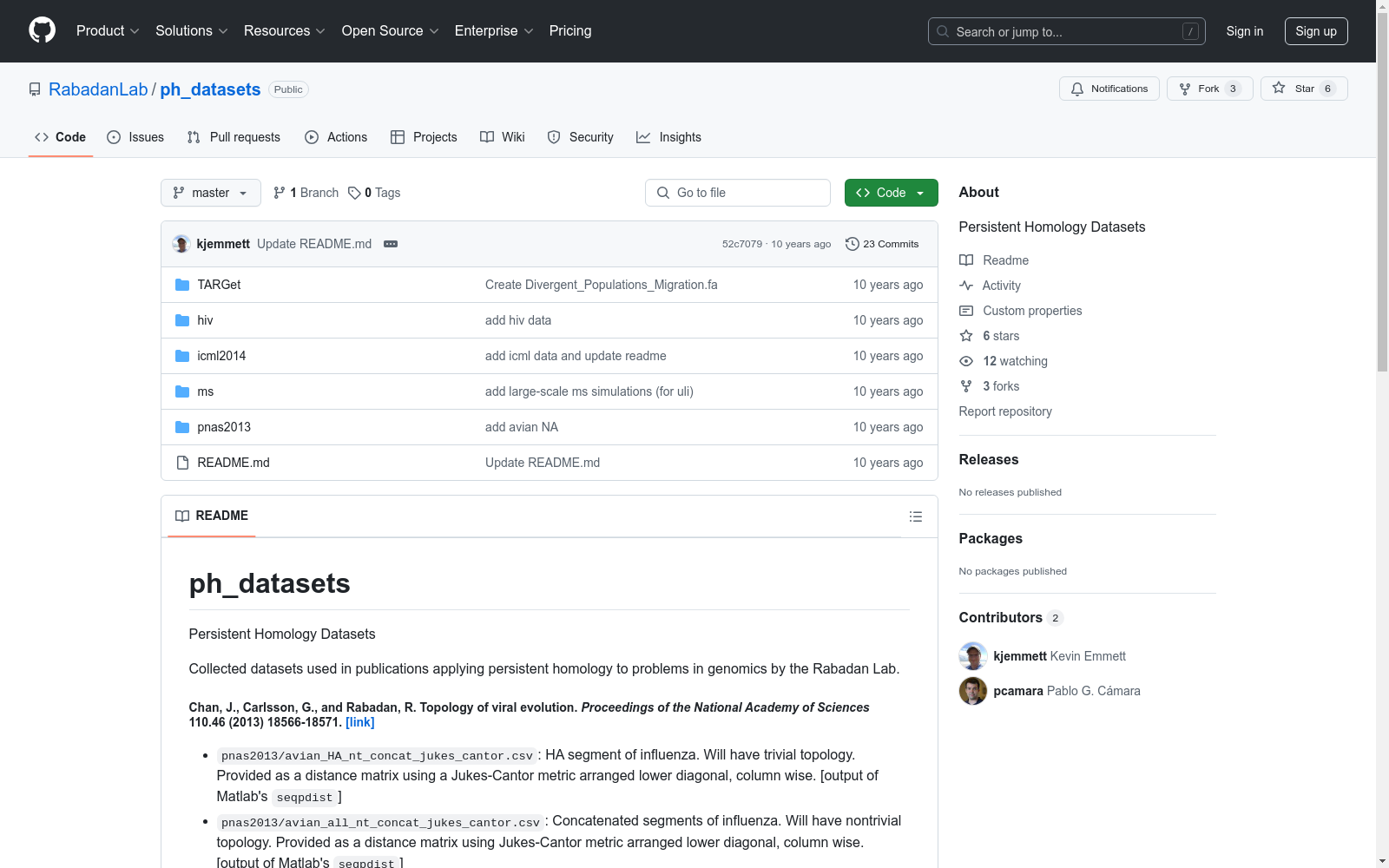Switch to the Pull requests tab
The width and height of the screenshot is (1389, 868).
pyautogui.click(x=234, y=137)
